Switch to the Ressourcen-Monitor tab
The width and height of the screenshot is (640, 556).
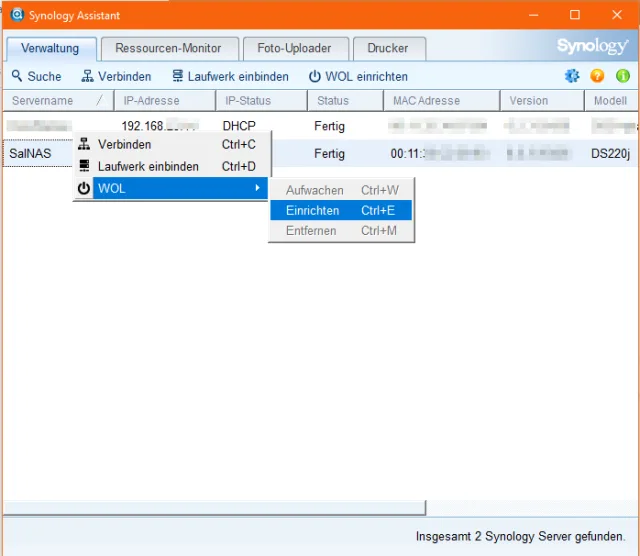pos(168,48)
